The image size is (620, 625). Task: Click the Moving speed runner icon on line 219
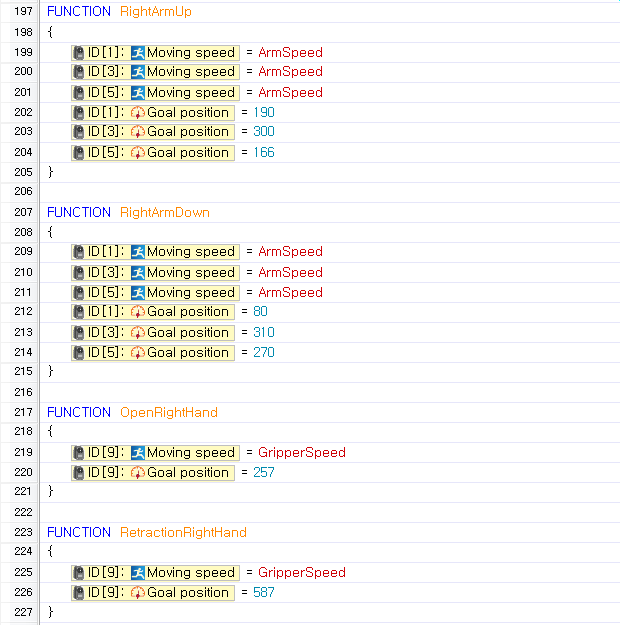tap(138, 452)
